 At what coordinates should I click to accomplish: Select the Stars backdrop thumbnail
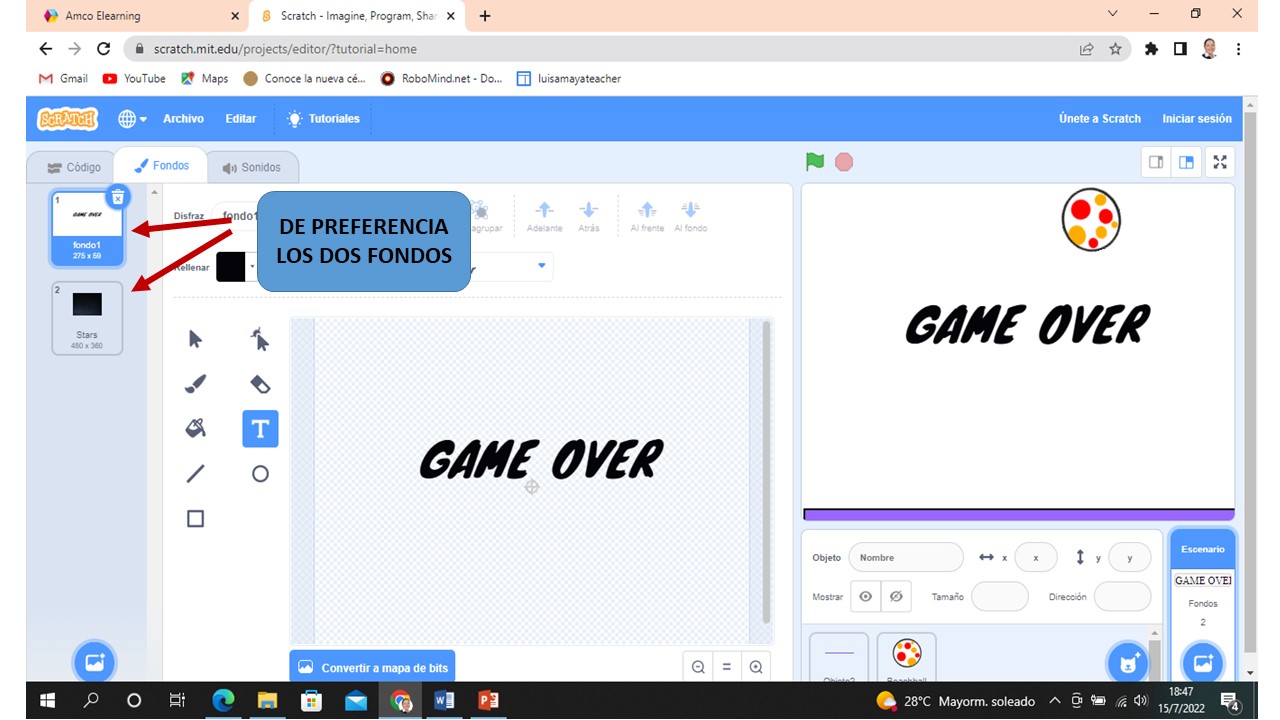[87, 317]
